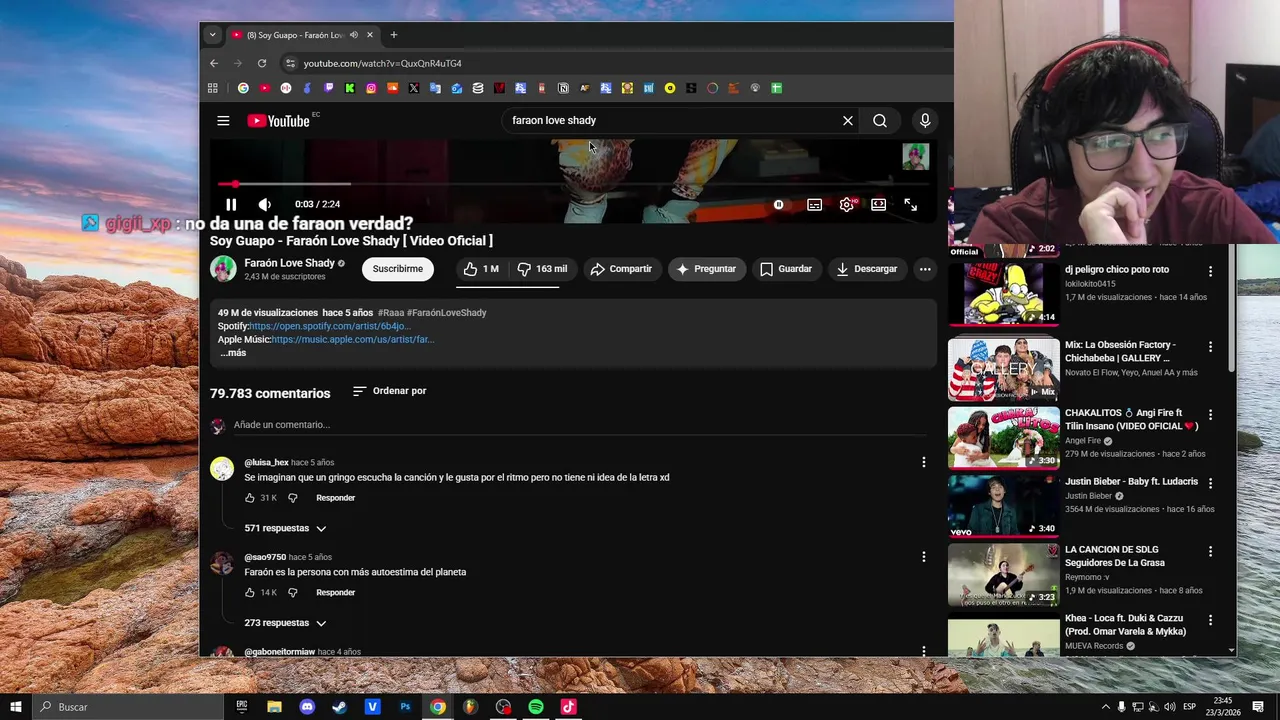The height and width of the screenshot is (720, 1280).
Task: Open Faraón Love Shady channel name
Action: point(290,263)
